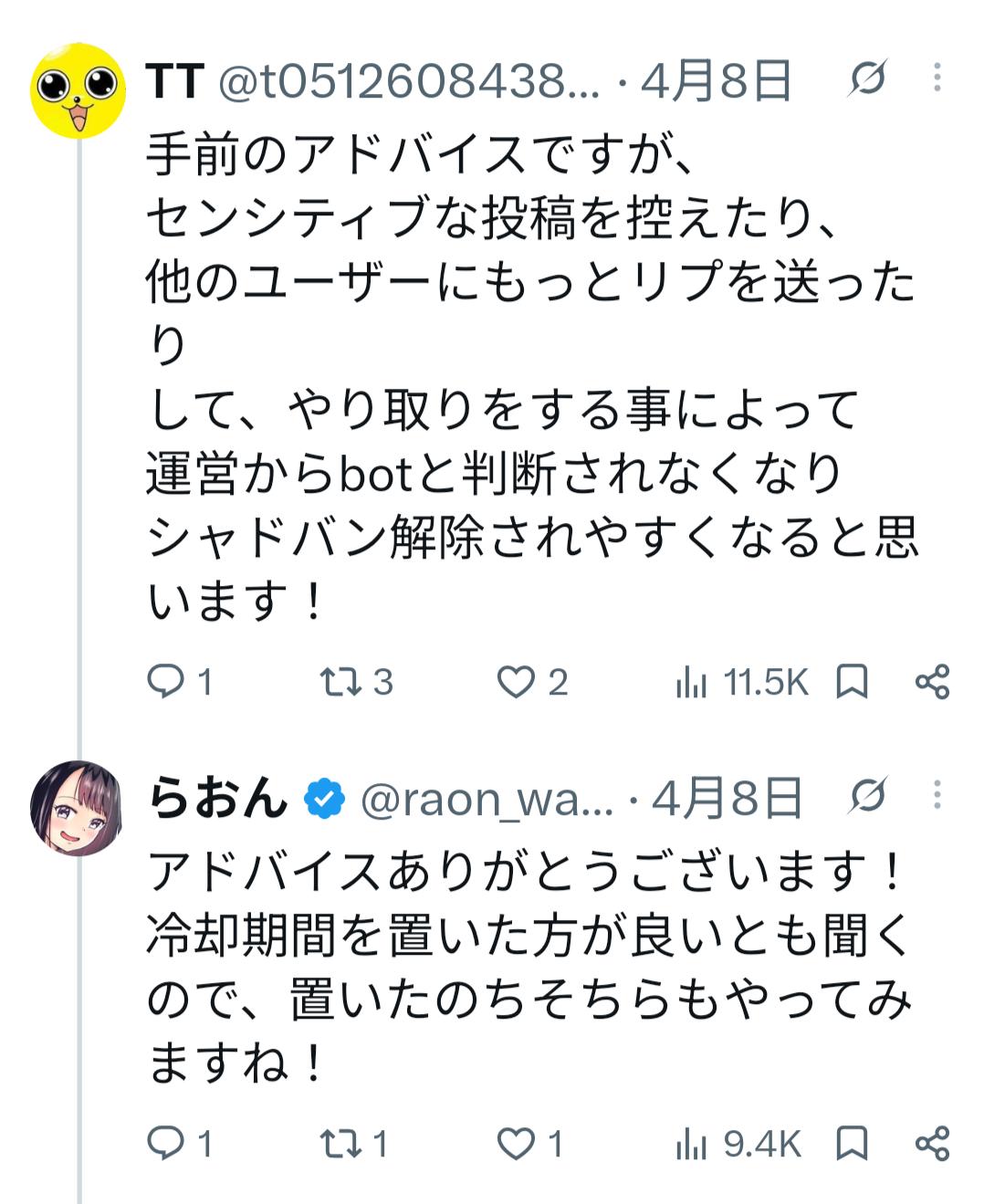Open Grok icon on TT's tweet
This screenshot has height=1204, width=984.
click(x=867, y=79)
